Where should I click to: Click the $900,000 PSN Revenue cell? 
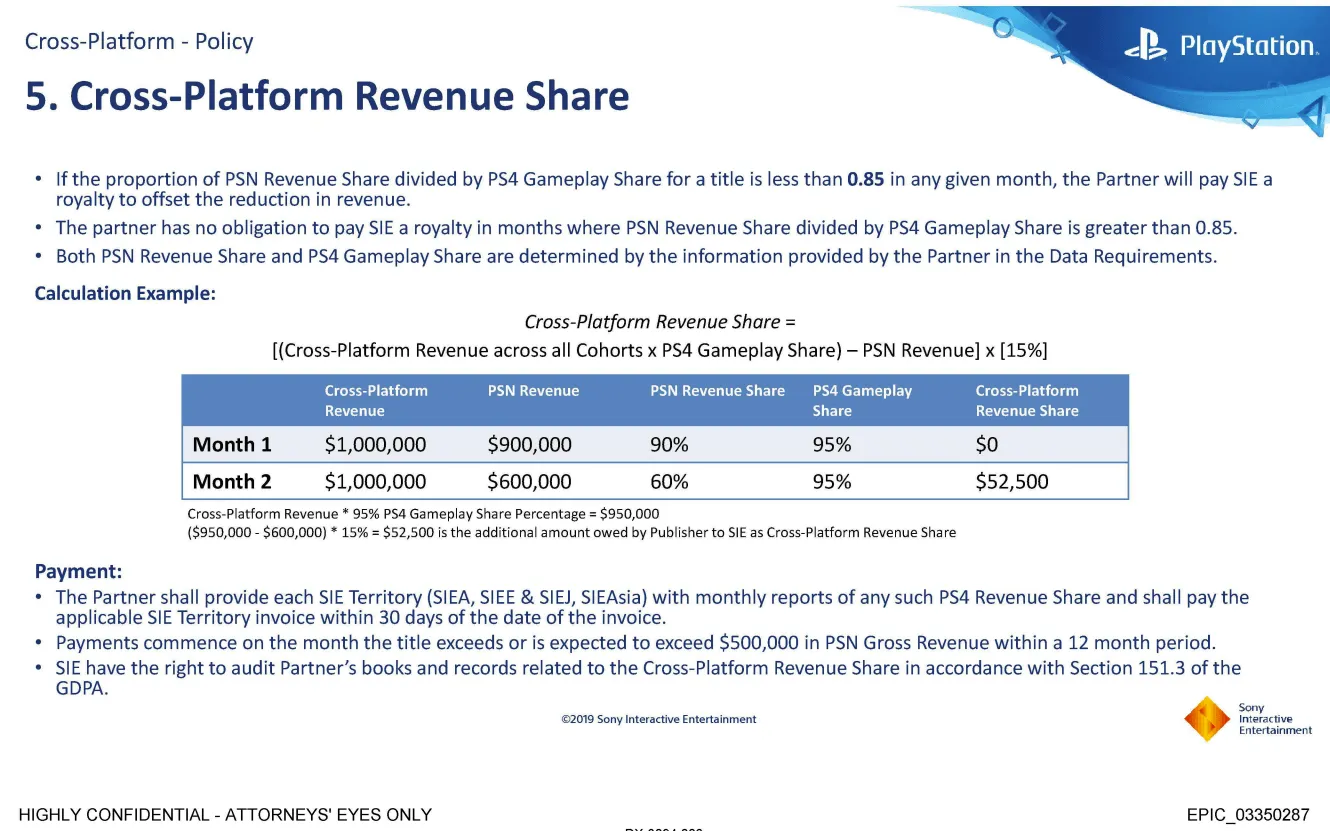(529, 445)
